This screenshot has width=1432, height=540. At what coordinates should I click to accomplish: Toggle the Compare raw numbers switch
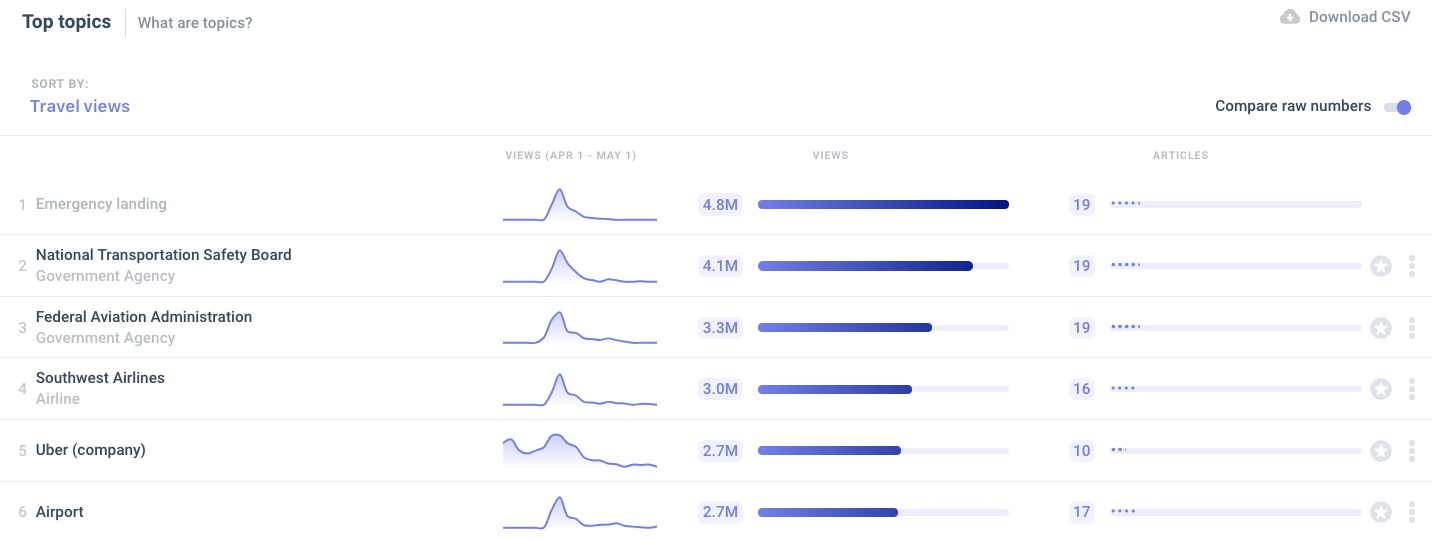pos(1398,107)
